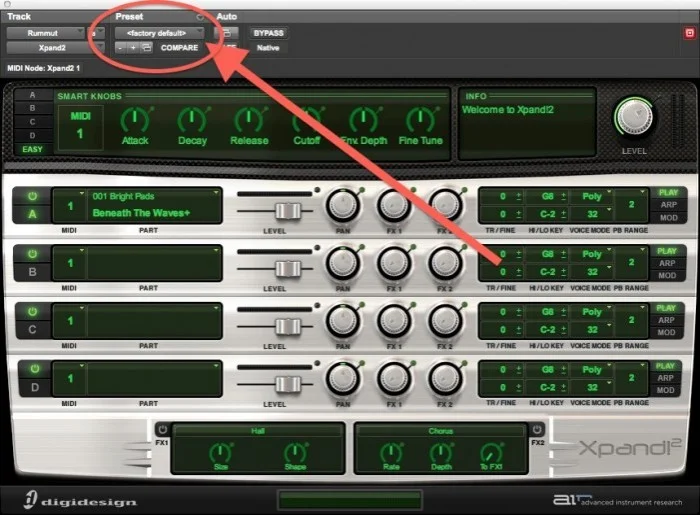Adjust the Decay smart knob

pos(192,120)
